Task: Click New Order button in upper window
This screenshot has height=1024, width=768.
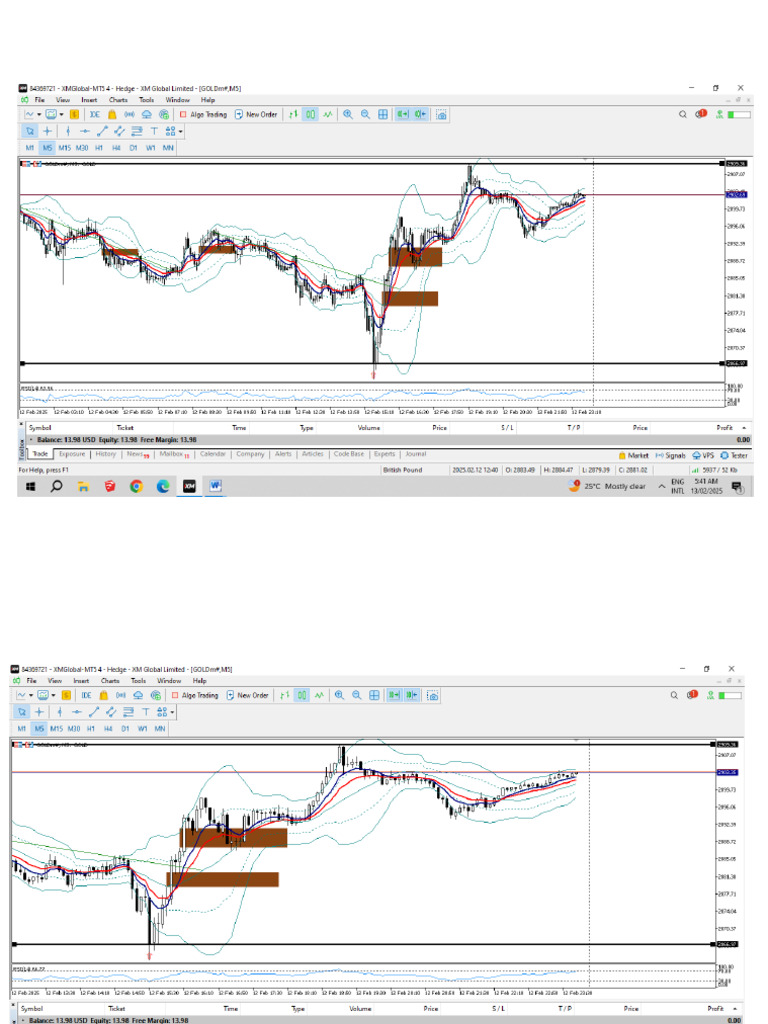Action: 256,114
